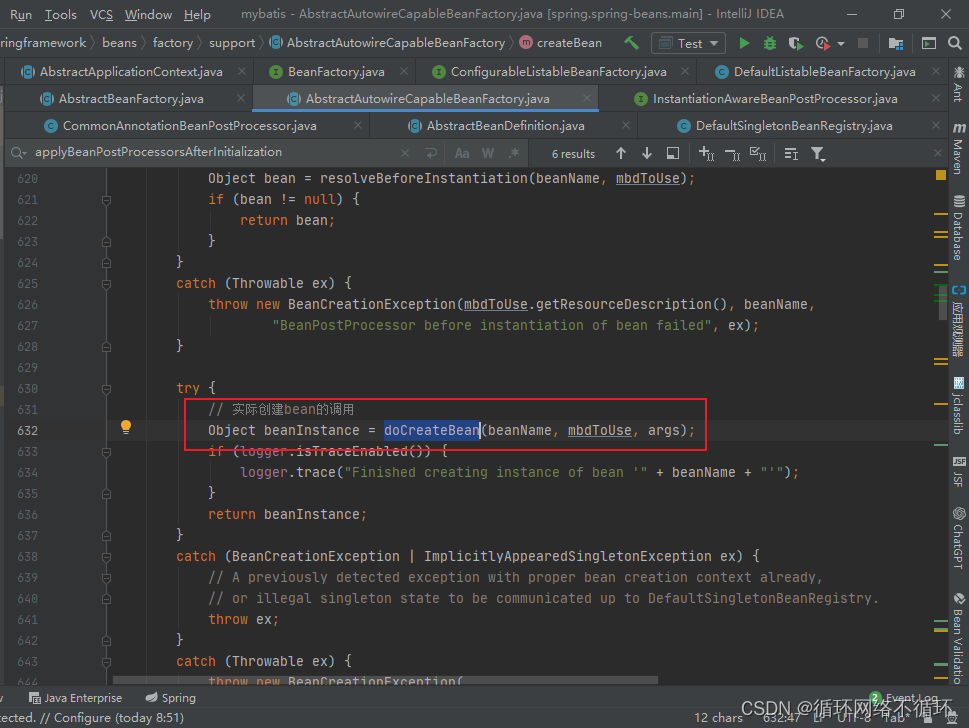Jump to next search occurrence arrow
The width and height of the screenshot is (969, 728).
647,153
